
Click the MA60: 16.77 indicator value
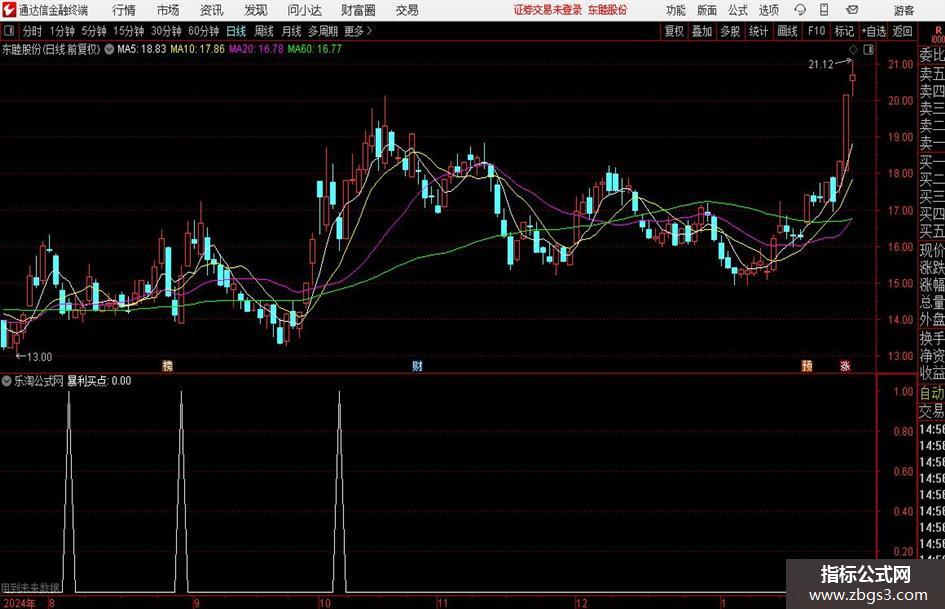pos(315,49)
